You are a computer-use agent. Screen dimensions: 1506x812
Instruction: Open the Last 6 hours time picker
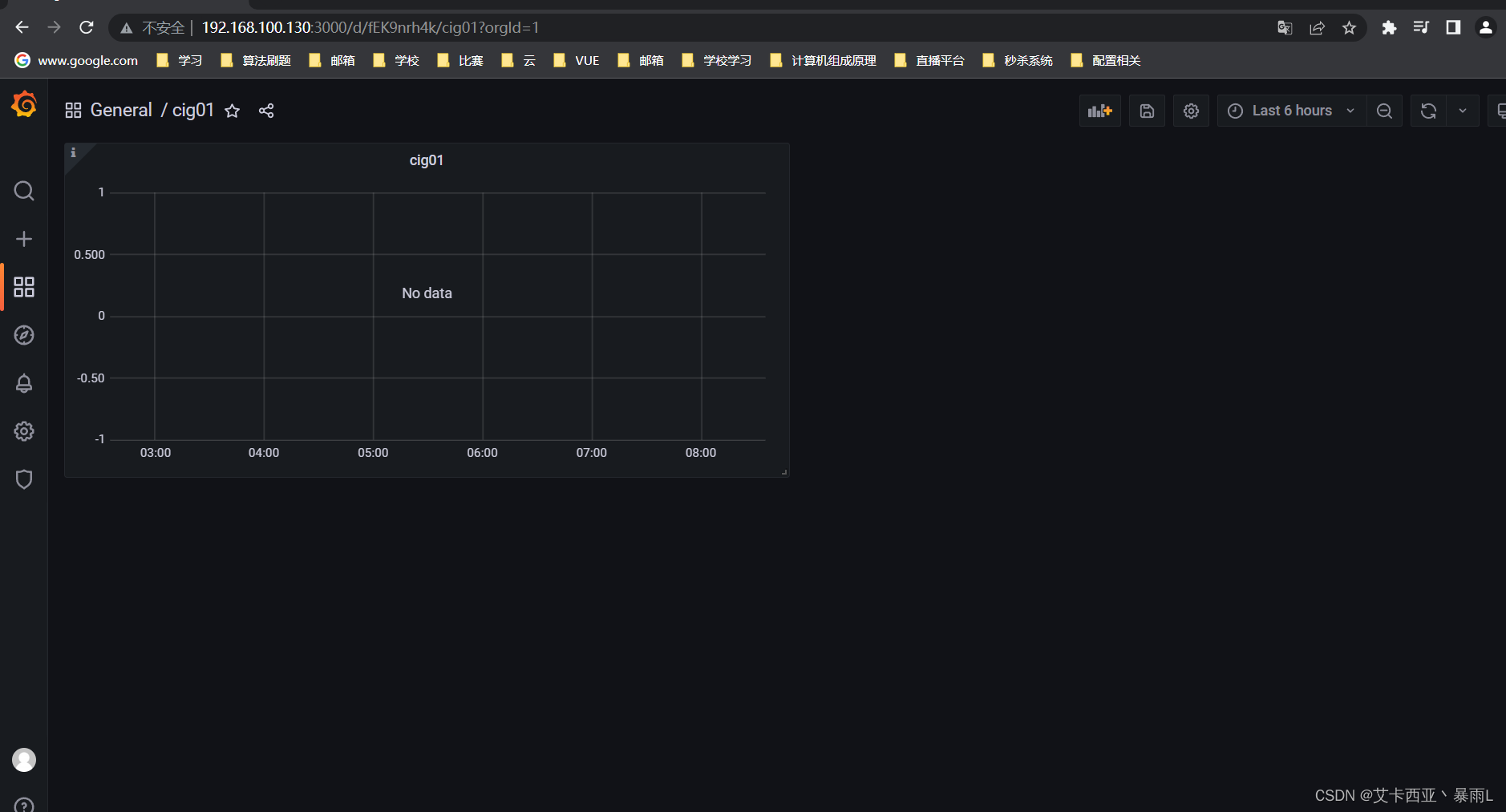pos(1292,111)
